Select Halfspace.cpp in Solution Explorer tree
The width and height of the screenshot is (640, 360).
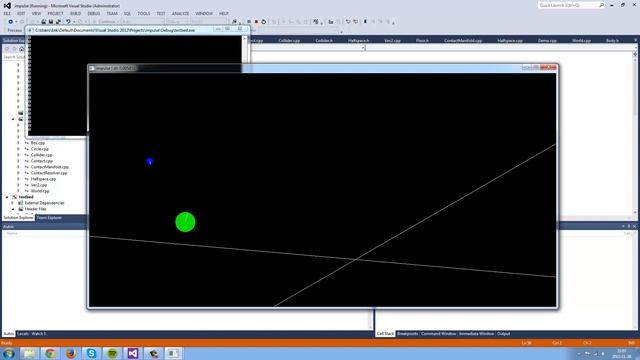(x=43, y=179)
